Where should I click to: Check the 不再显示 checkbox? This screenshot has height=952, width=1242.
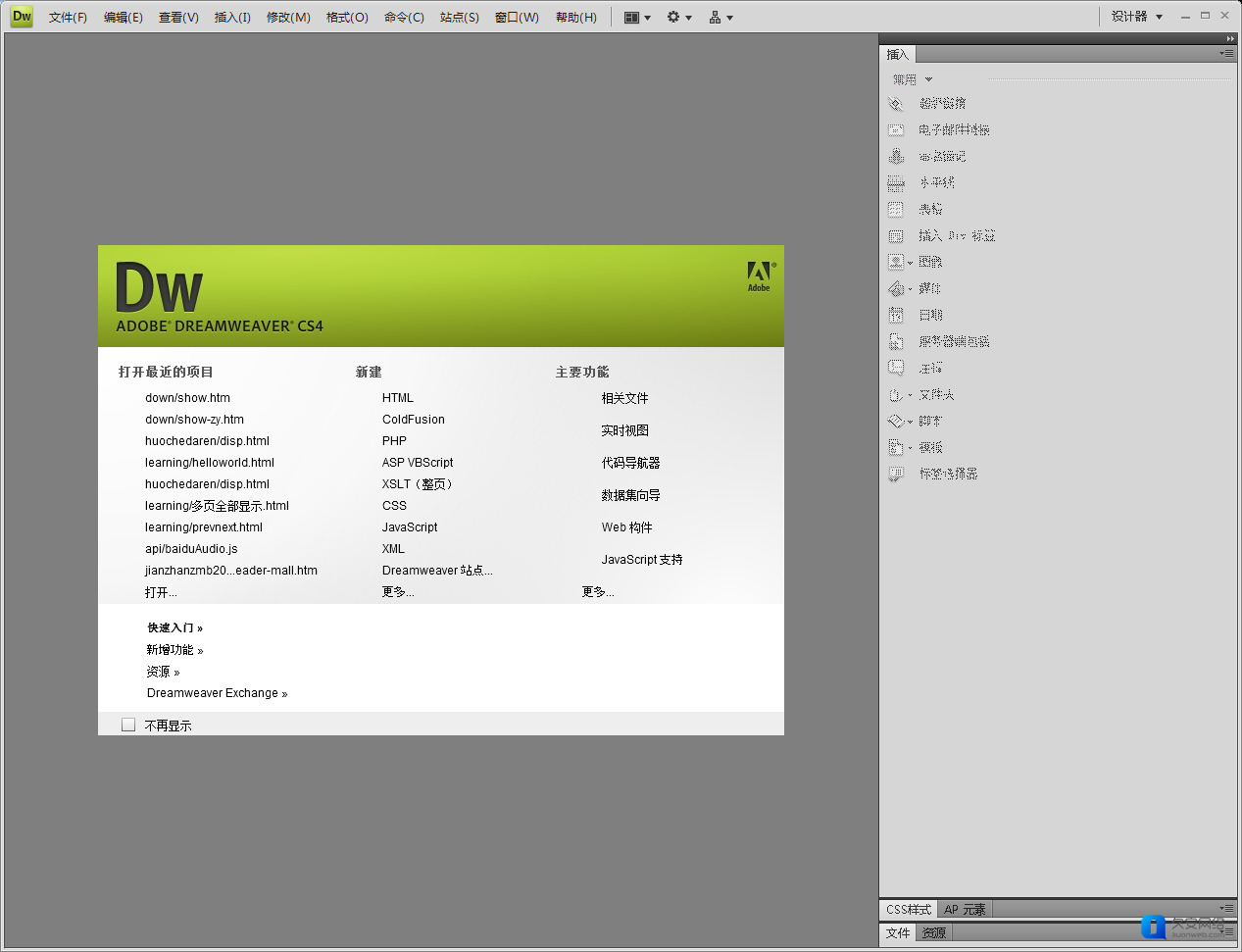(x=128, y=725)
